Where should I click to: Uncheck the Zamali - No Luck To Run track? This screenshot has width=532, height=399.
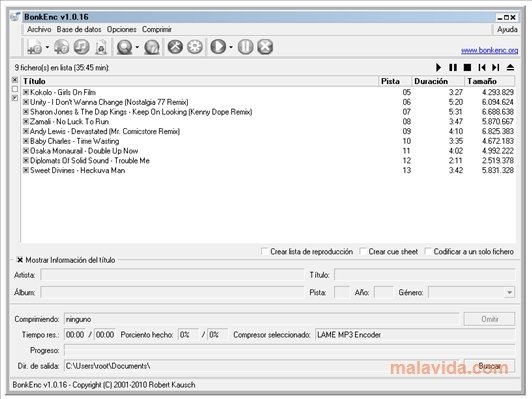(x=26, y=121)
